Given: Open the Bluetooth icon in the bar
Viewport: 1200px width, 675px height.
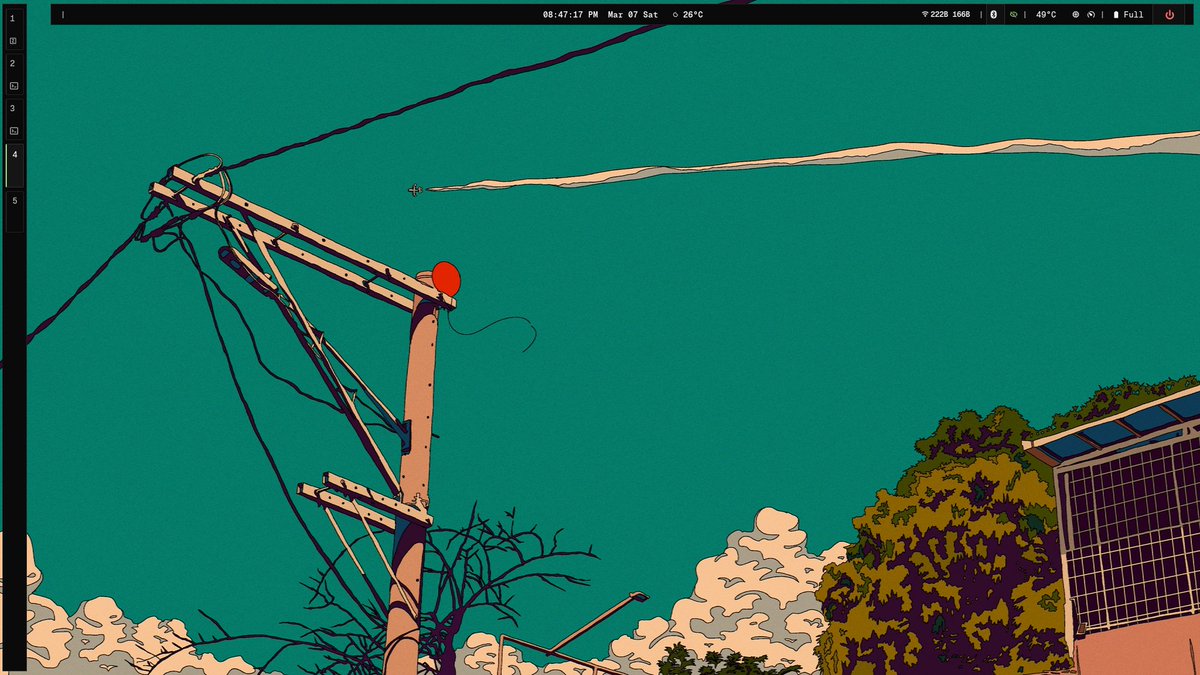Looking at the screenshot, I should [993, 15].
